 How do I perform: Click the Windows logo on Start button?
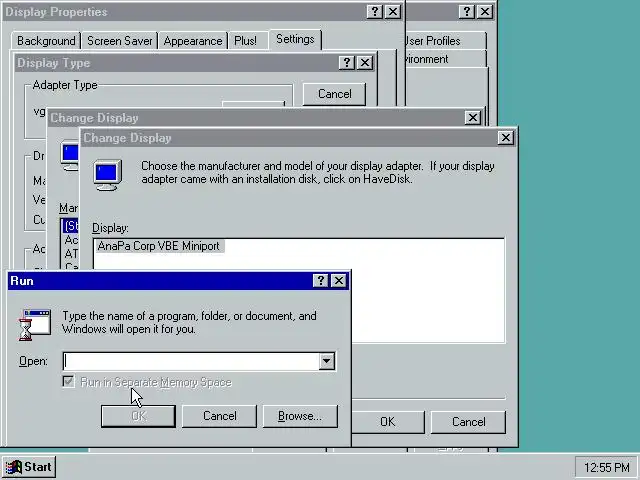tap(13, 467)
